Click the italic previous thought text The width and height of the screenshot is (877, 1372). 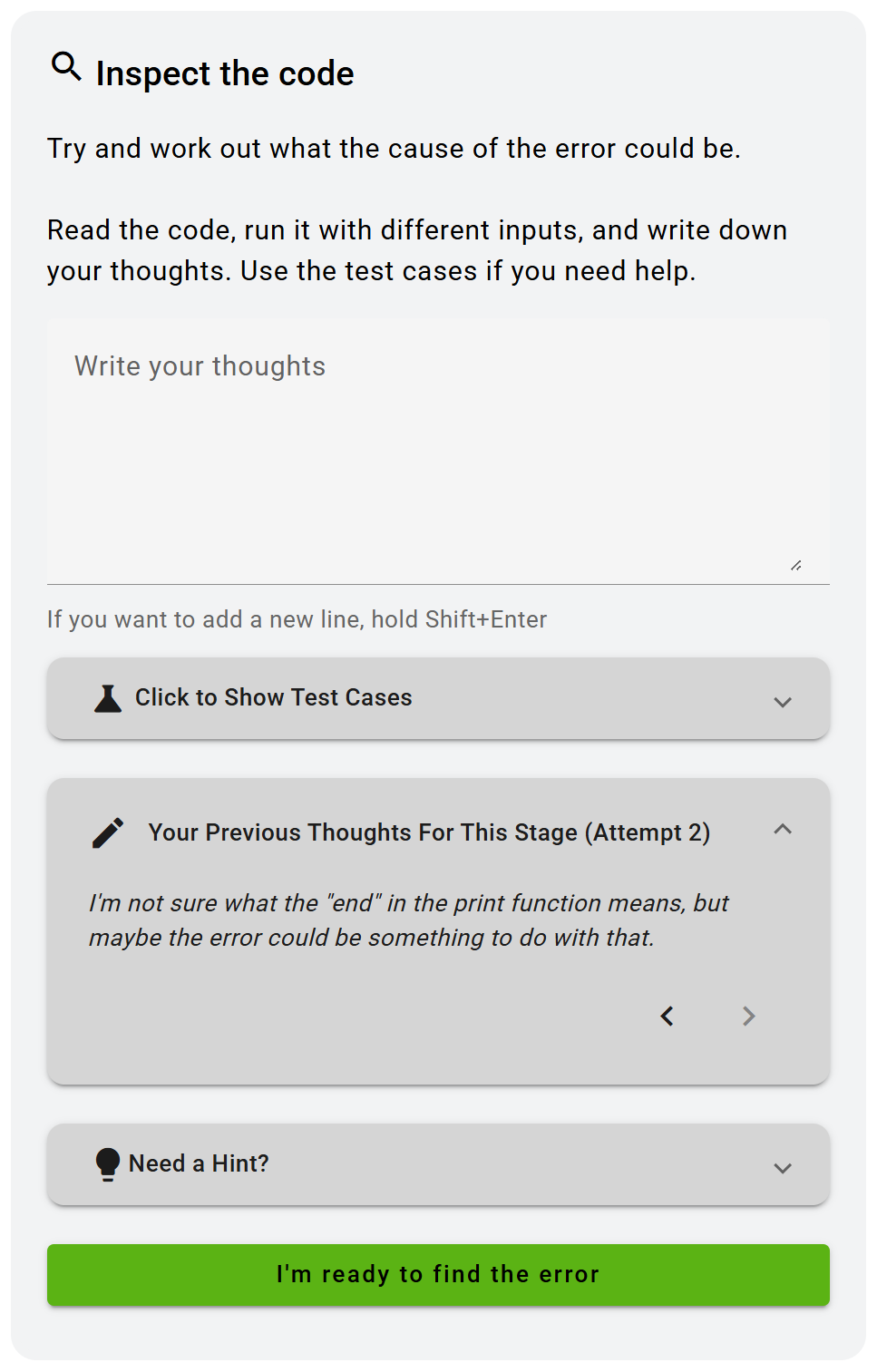(408, 920)
